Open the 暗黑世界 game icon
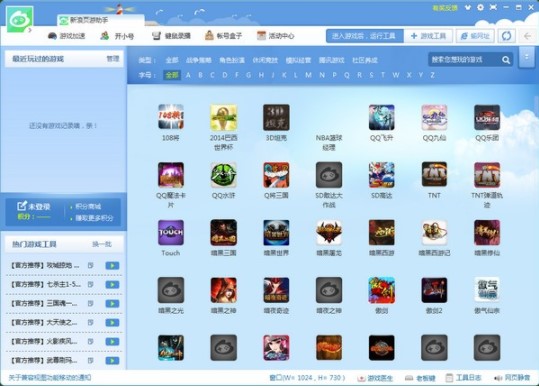The width and height of the screenshot is (539, 388). (276, 233)
